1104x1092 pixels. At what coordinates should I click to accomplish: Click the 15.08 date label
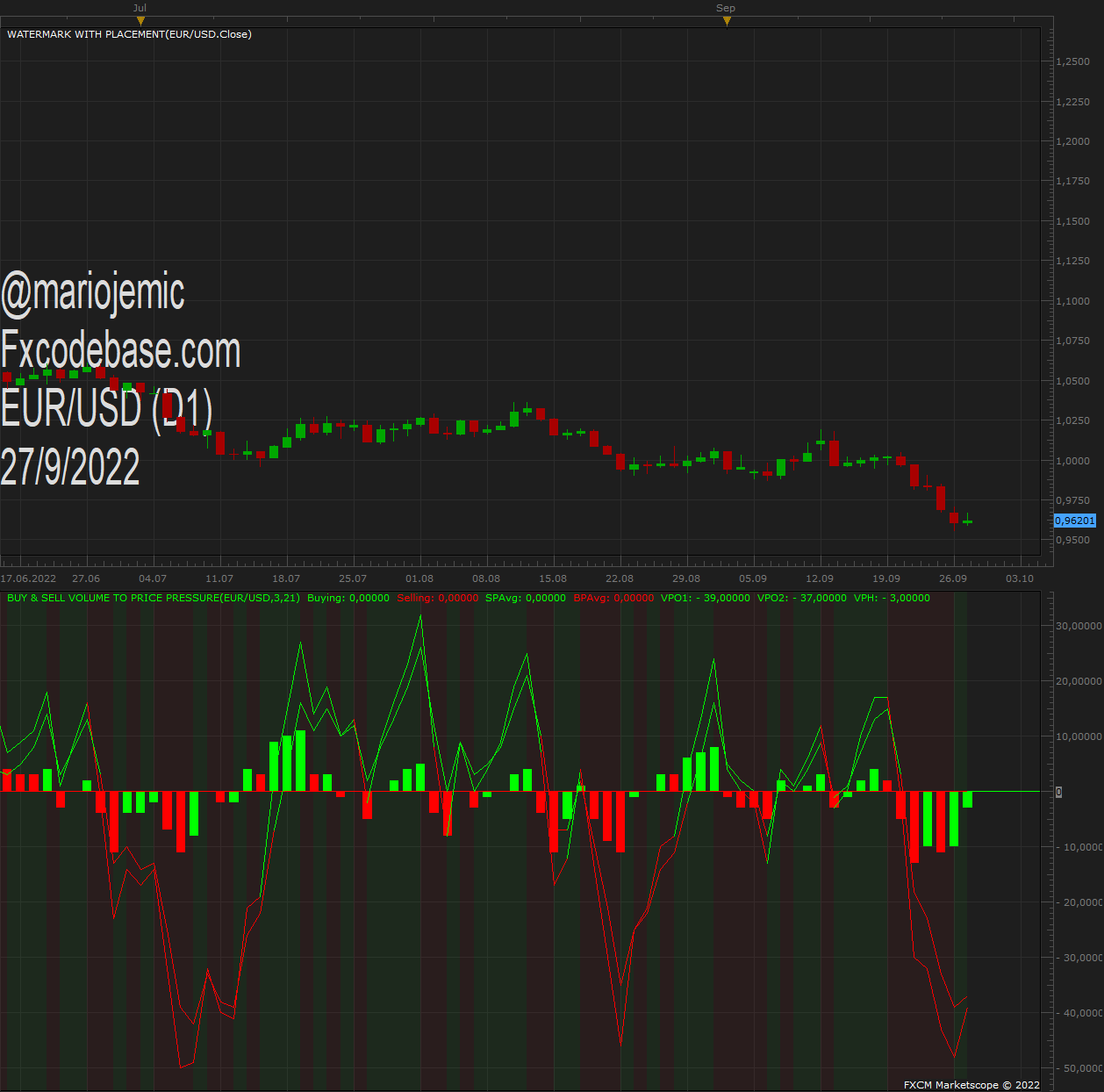553,578
